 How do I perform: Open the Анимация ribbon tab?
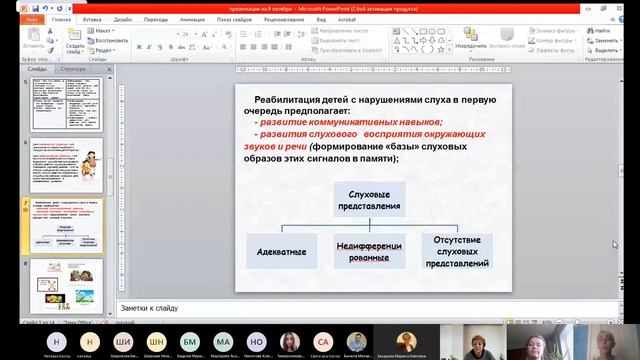(192, 19)
